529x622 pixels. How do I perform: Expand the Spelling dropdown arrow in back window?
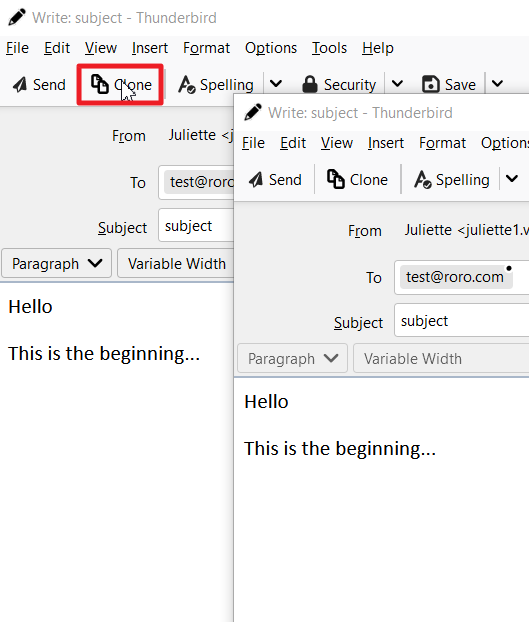tap(276, 84)
